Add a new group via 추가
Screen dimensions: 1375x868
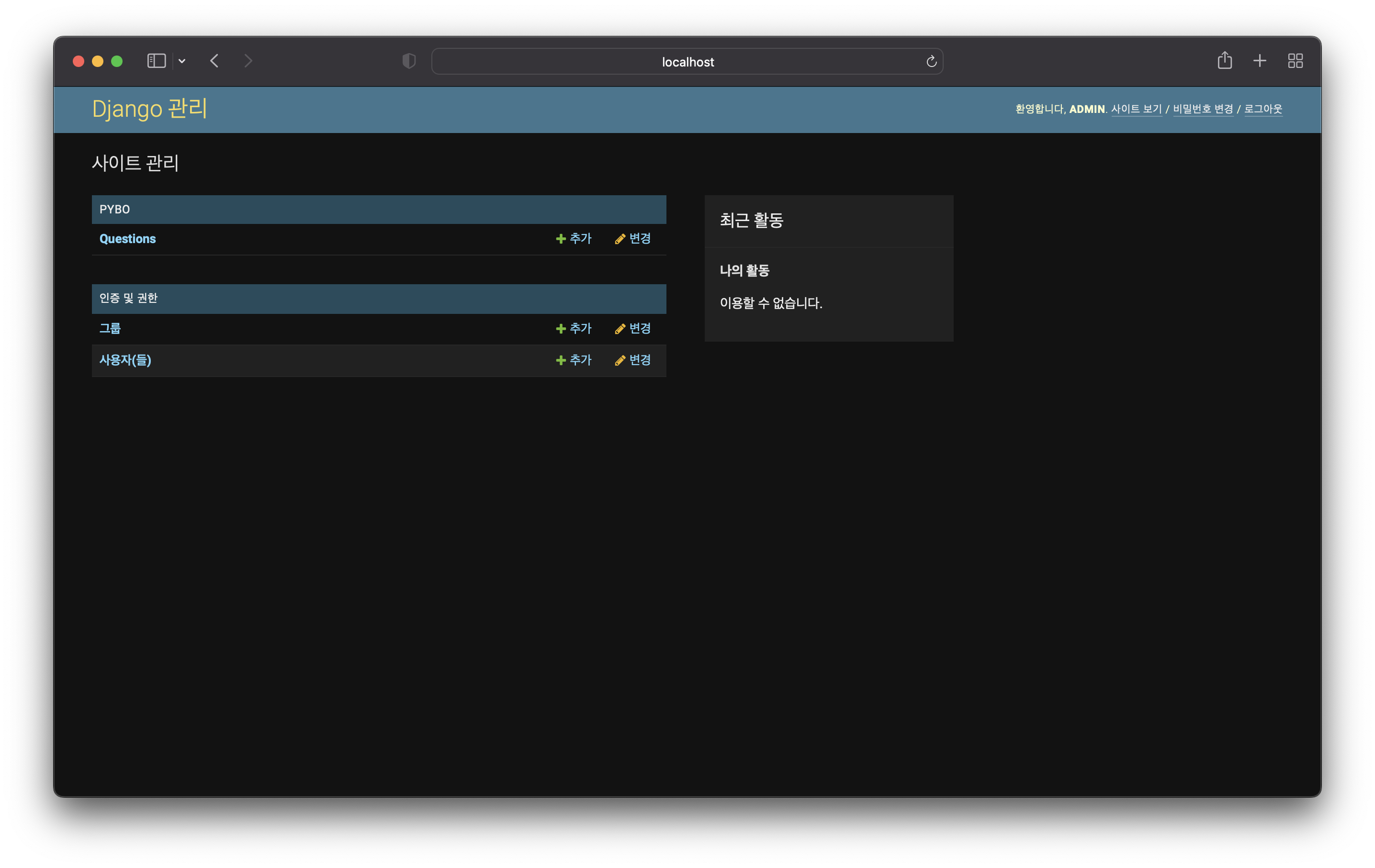coord(574,328)
